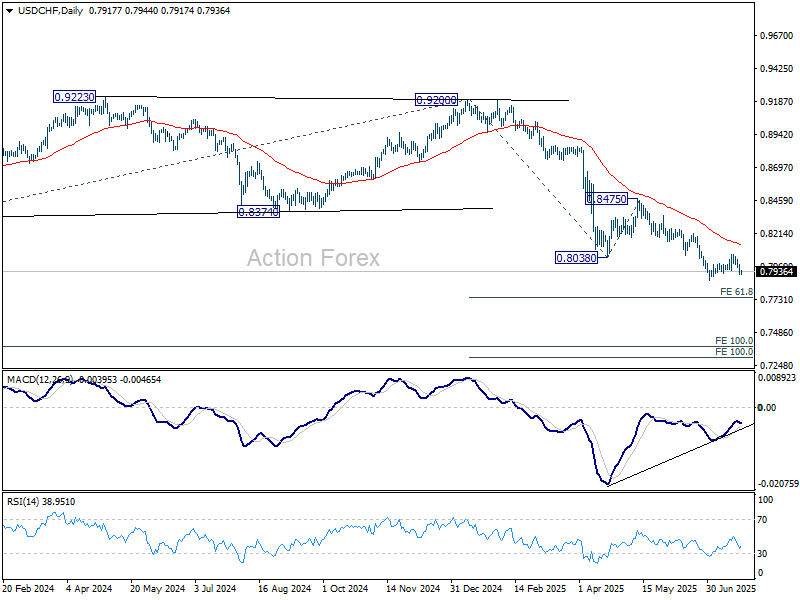Click the FE 61.8 Fibonacci label
The width and height of the screenshot is (800, 600).
coord(736,292)
